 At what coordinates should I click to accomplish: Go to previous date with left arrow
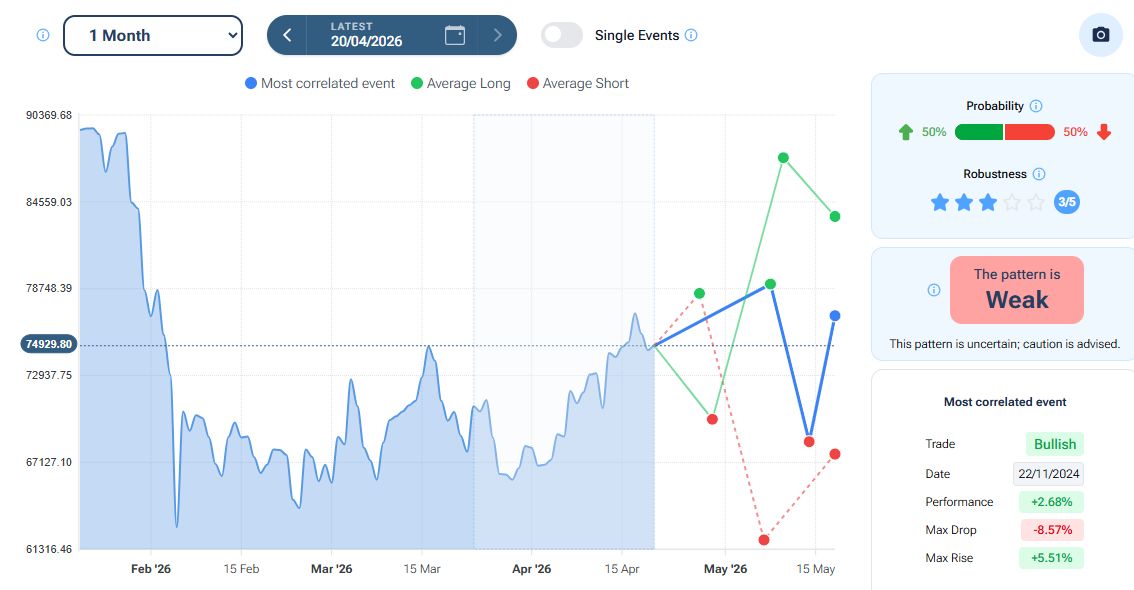point(287,35)
